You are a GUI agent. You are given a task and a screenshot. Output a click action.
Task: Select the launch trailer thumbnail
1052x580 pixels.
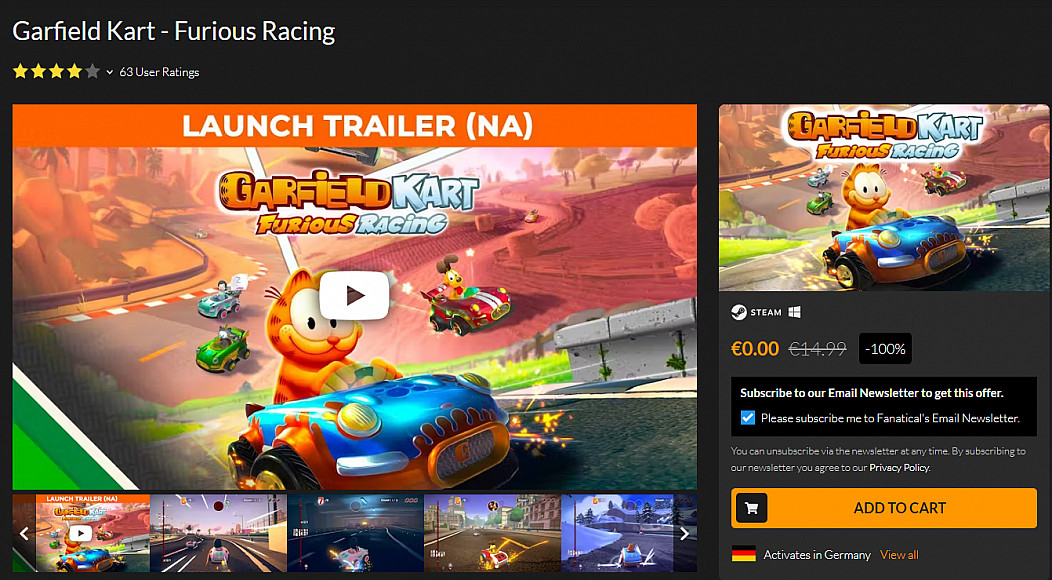93,533
